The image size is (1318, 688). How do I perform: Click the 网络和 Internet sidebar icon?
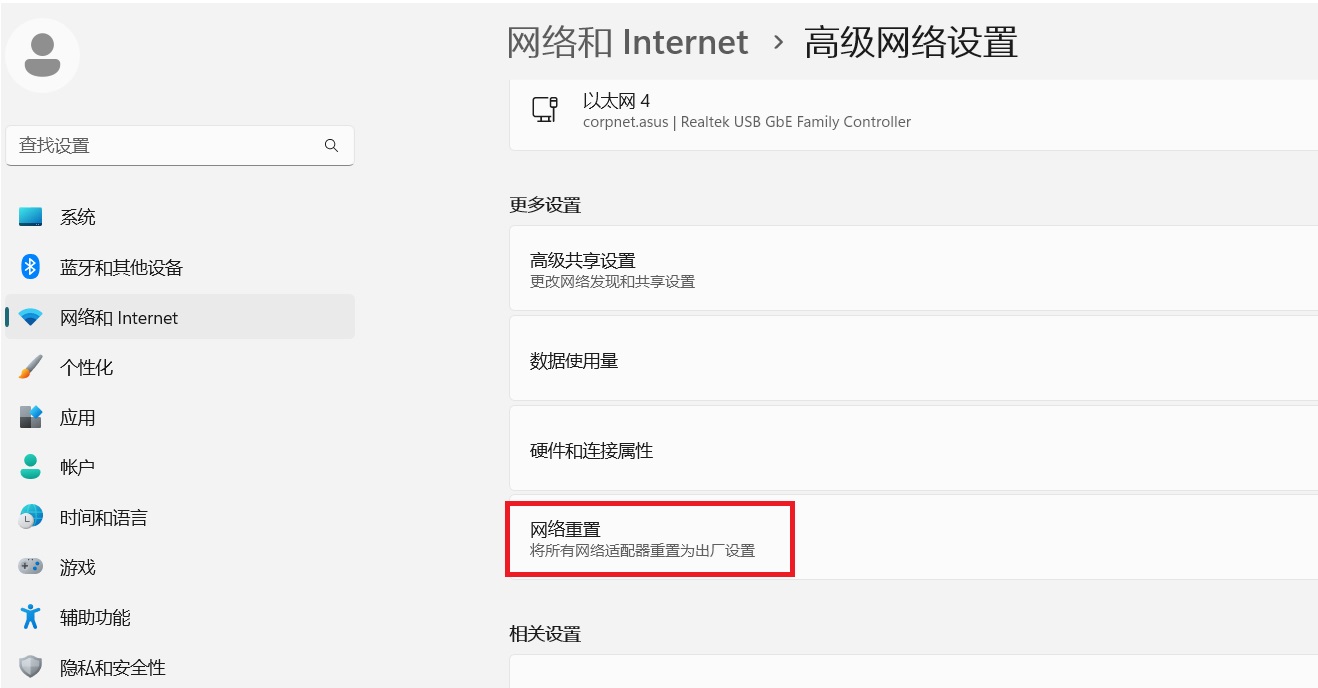click(x=31, y=317)
